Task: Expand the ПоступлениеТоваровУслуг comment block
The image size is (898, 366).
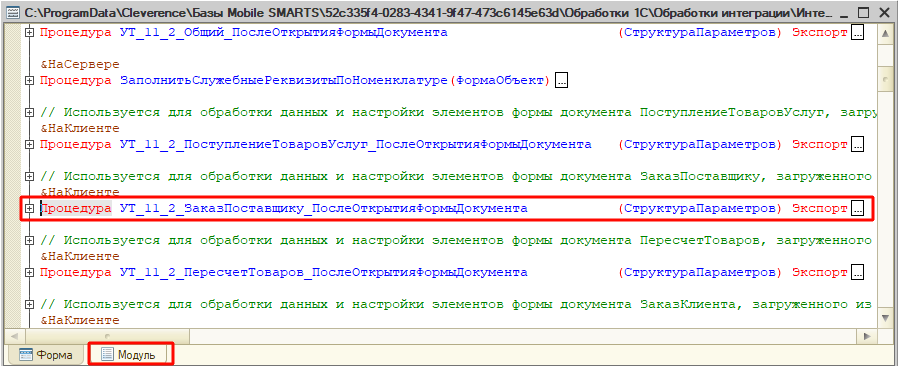Action: pos(29,113)
